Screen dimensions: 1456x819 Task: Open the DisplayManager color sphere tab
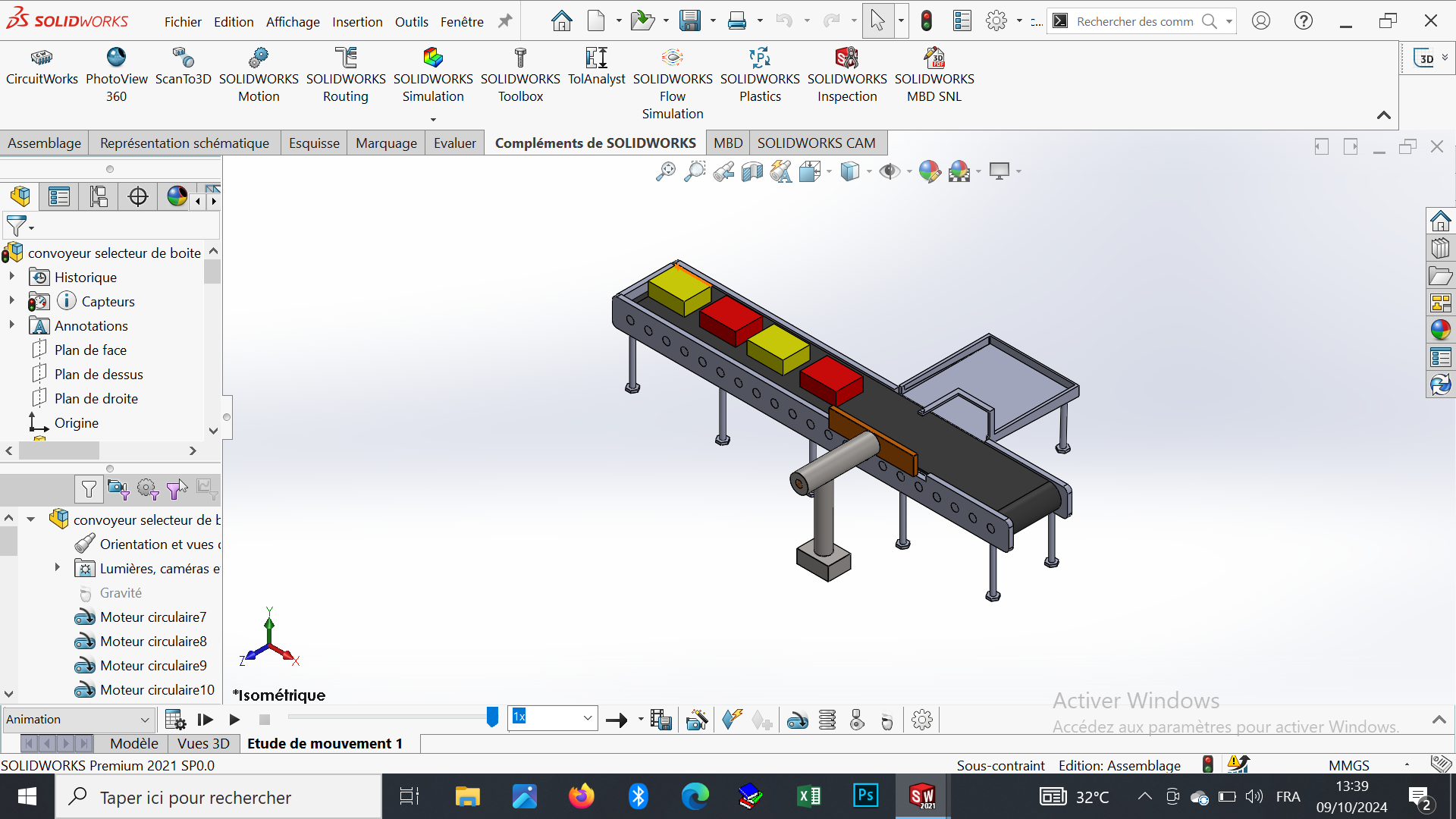(x=177, y=196)
